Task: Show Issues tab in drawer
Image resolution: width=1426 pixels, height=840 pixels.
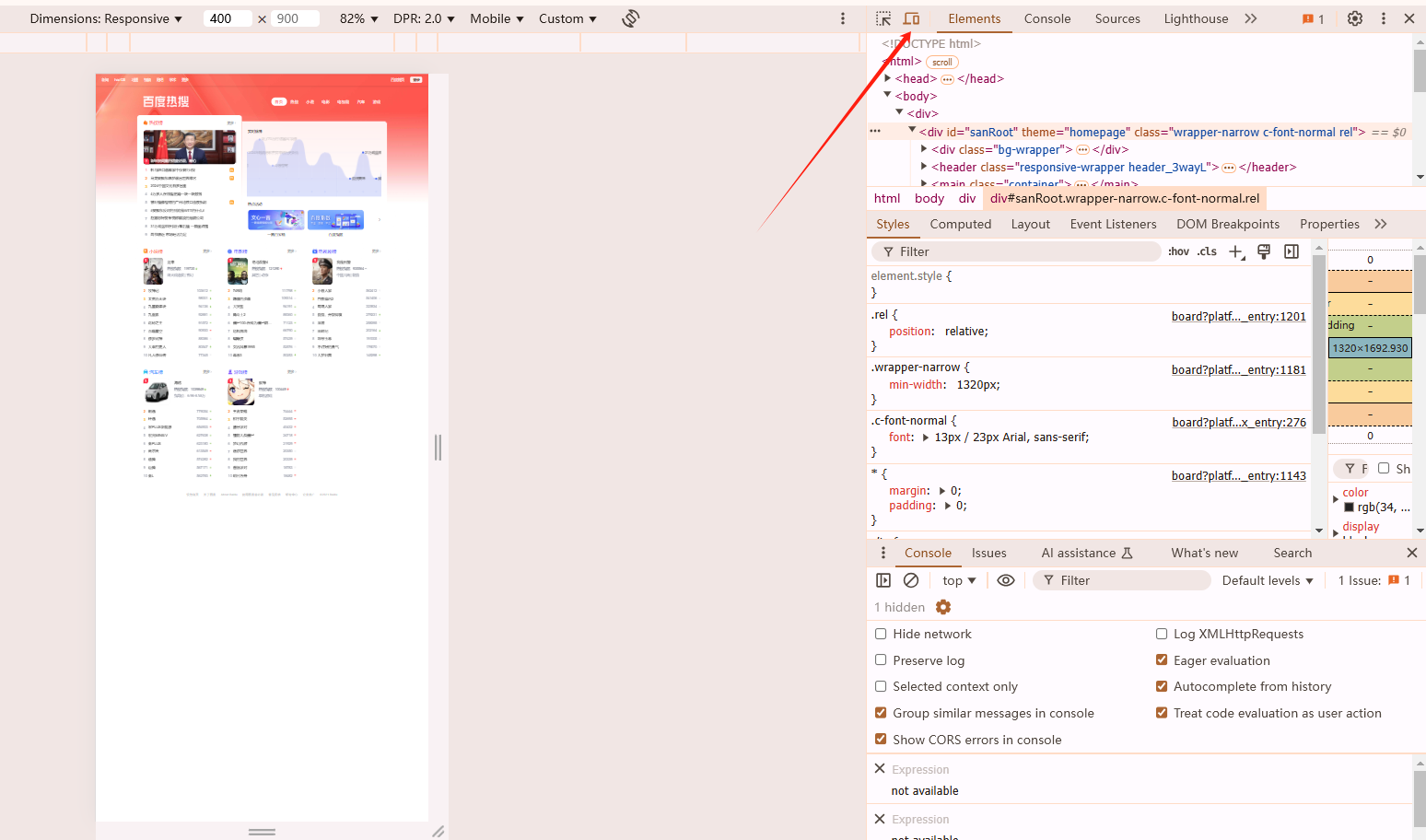Action: tap(988, 553)
